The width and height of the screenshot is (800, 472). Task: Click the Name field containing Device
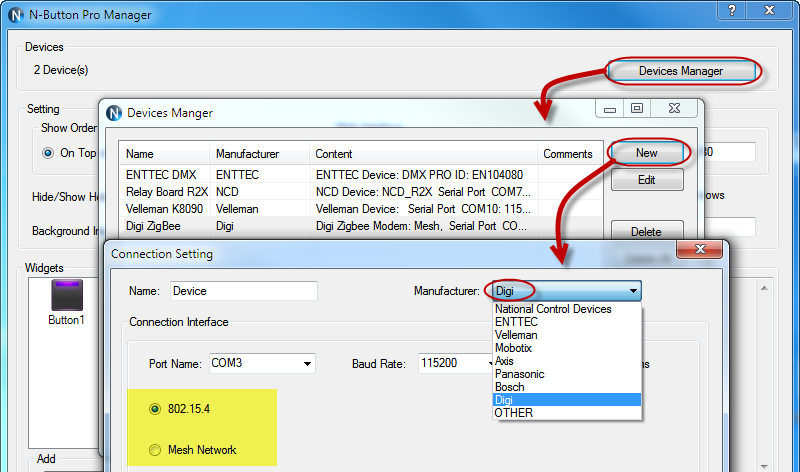[x=243, y=291]
